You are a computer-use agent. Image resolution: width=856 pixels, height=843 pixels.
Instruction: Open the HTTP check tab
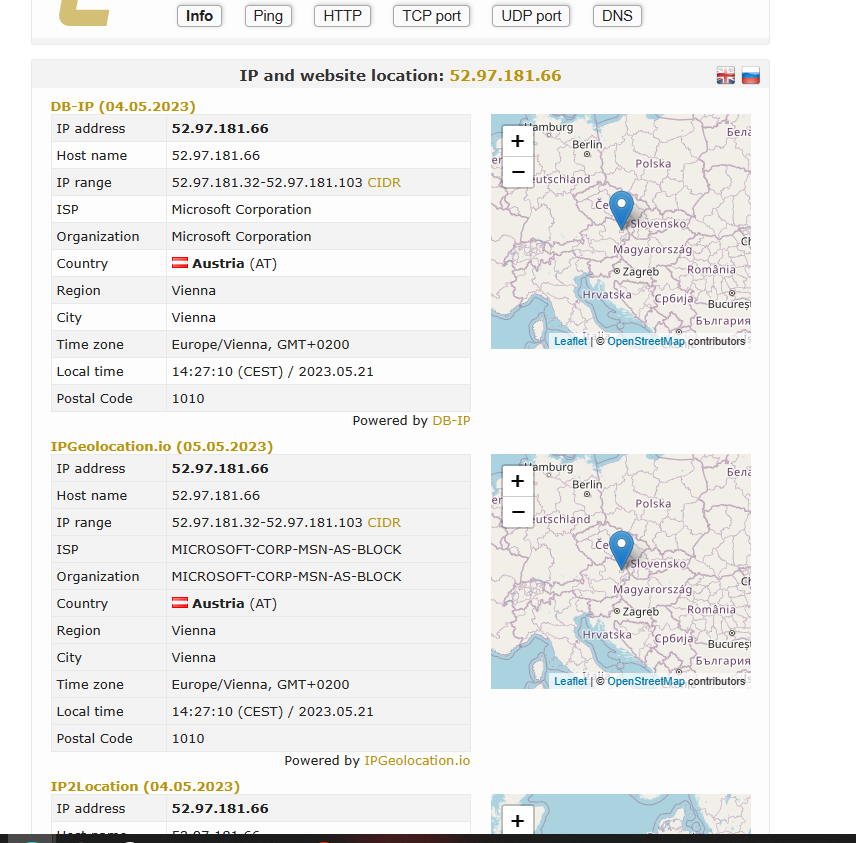(342, 16)
